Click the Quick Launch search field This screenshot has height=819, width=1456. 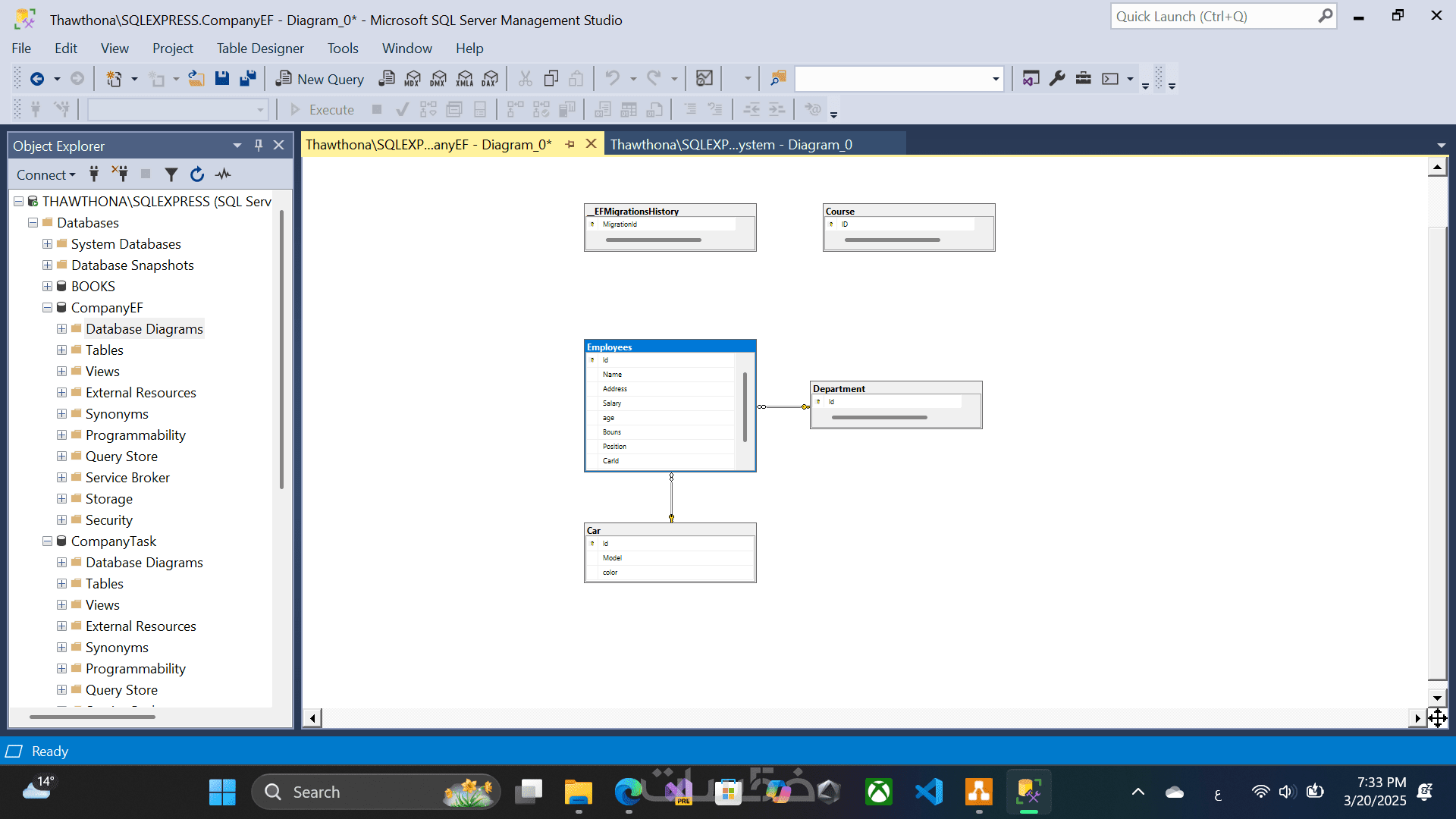click(1214, 16)
